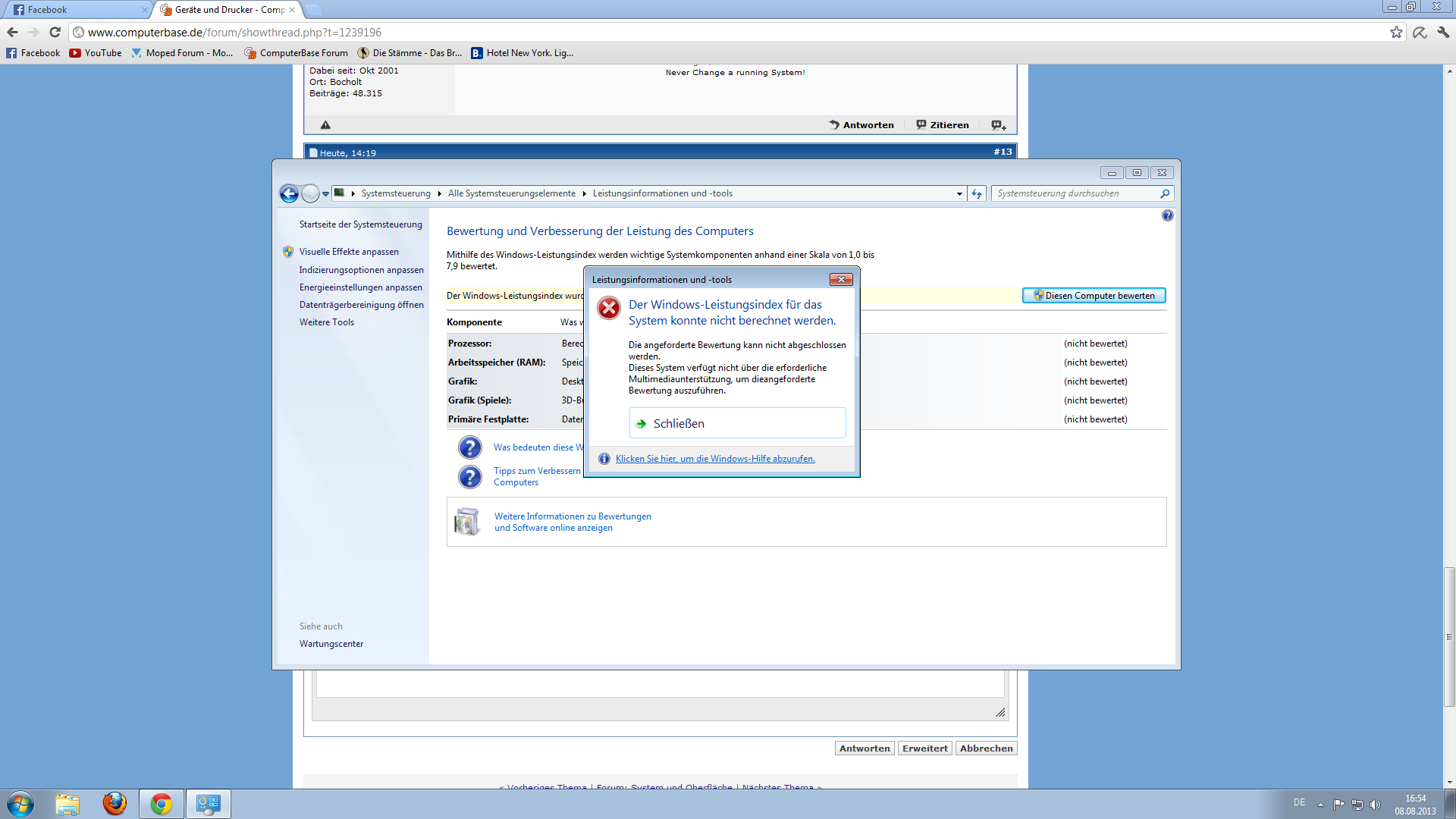
Task: Click the refresh icon beside address breadcrumb
Action: coord(977,193)
